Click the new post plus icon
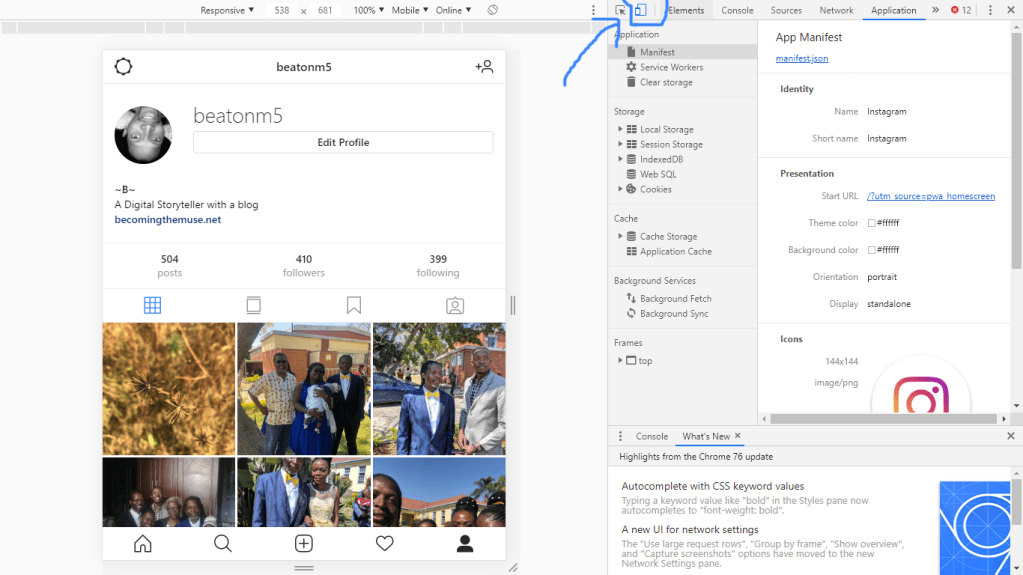1023x575 pixels. pyautogui.click(x=304, y=544)
